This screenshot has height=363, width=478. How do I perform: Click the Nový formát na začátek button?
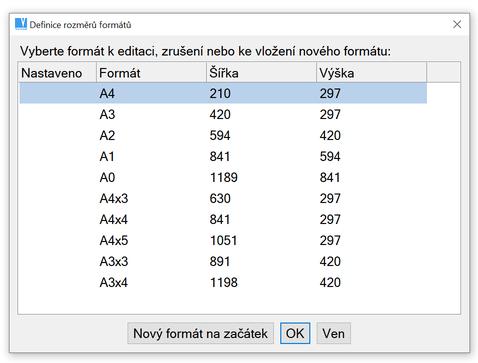[200, 333]
